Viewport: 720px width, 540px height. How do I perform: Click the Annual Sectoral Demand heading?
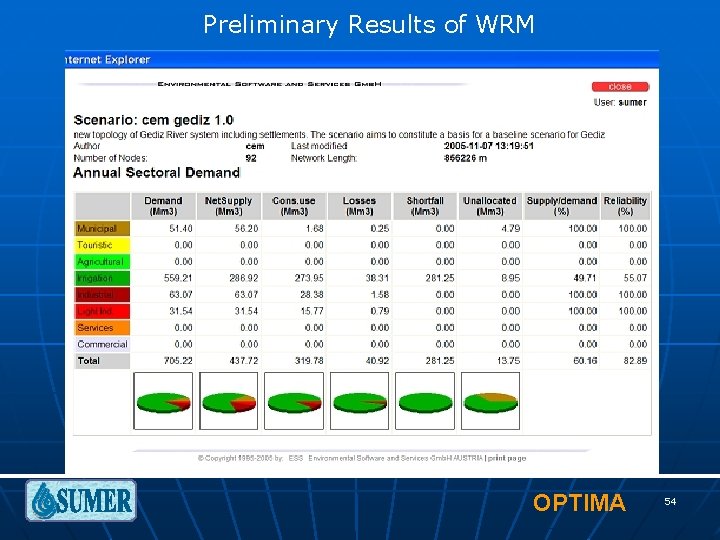tap(157, 173)
